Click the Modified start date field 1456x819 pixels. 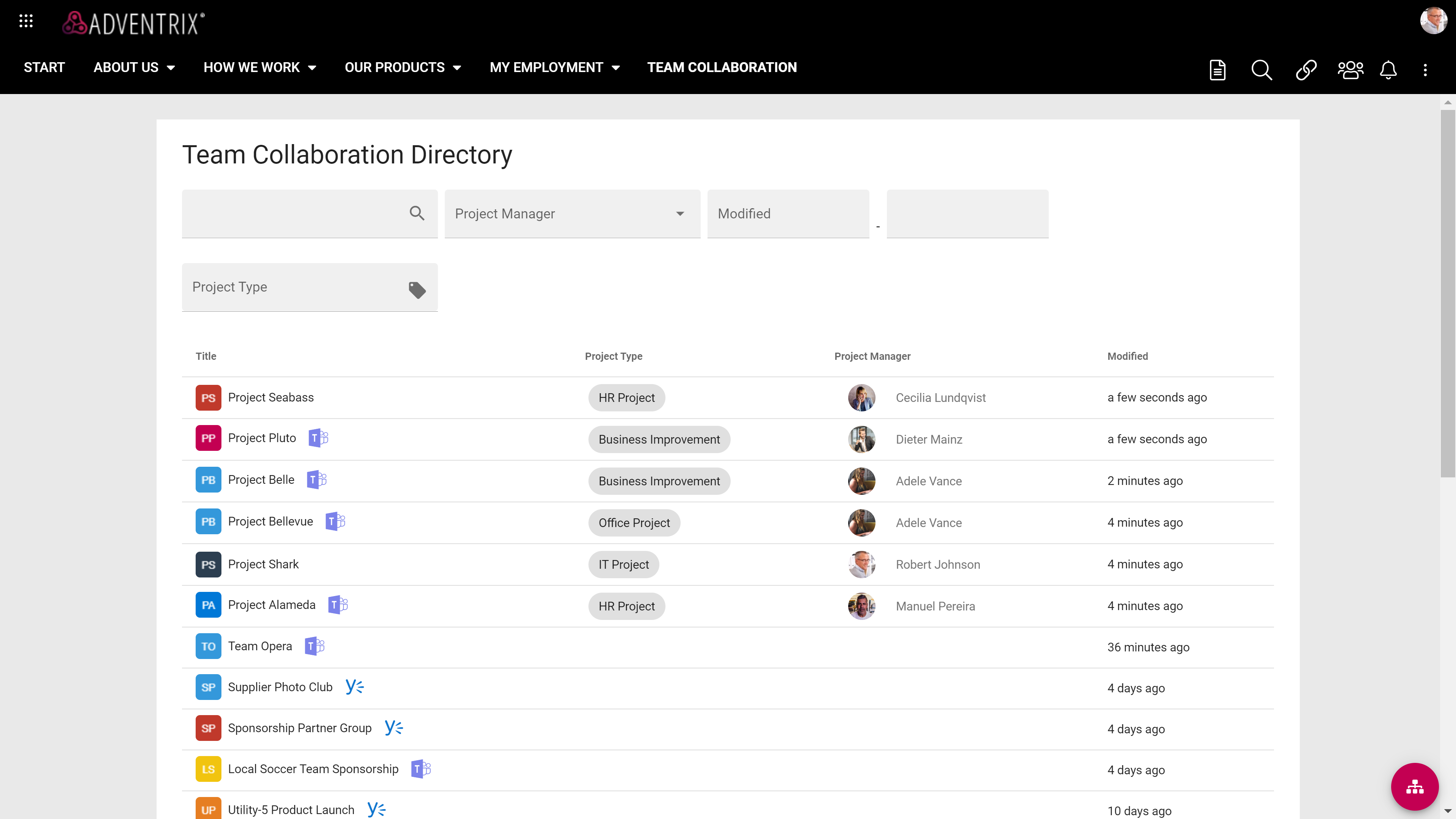point(788,213)
